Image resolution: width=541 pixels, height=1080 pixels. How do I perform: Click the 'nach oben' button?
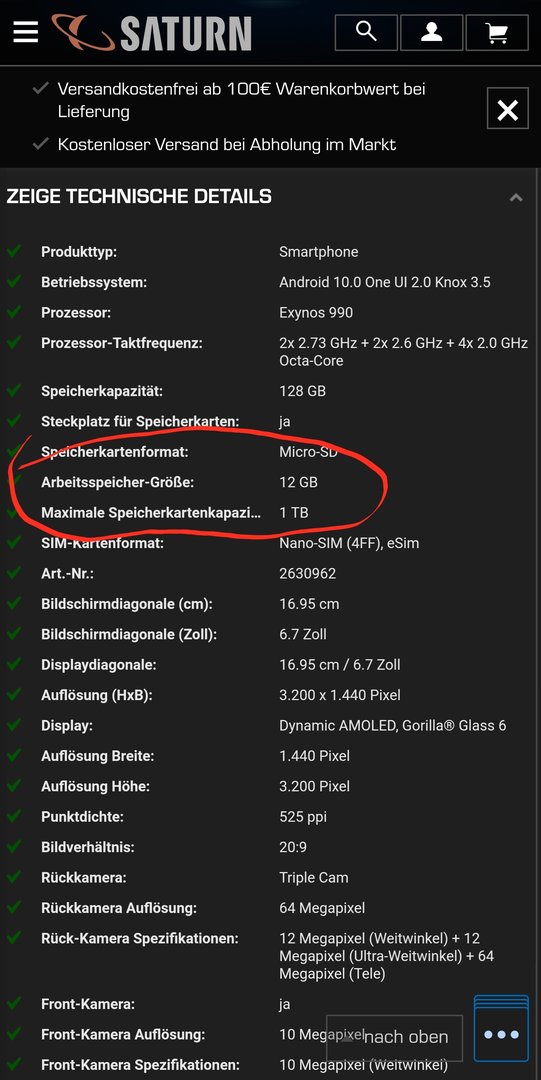[394, 1037]
